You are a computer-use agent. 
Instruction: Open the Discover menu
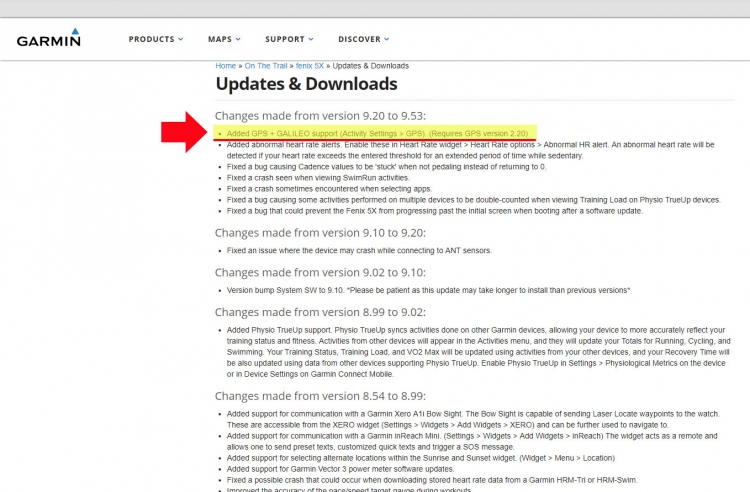(x=359, y=39)
